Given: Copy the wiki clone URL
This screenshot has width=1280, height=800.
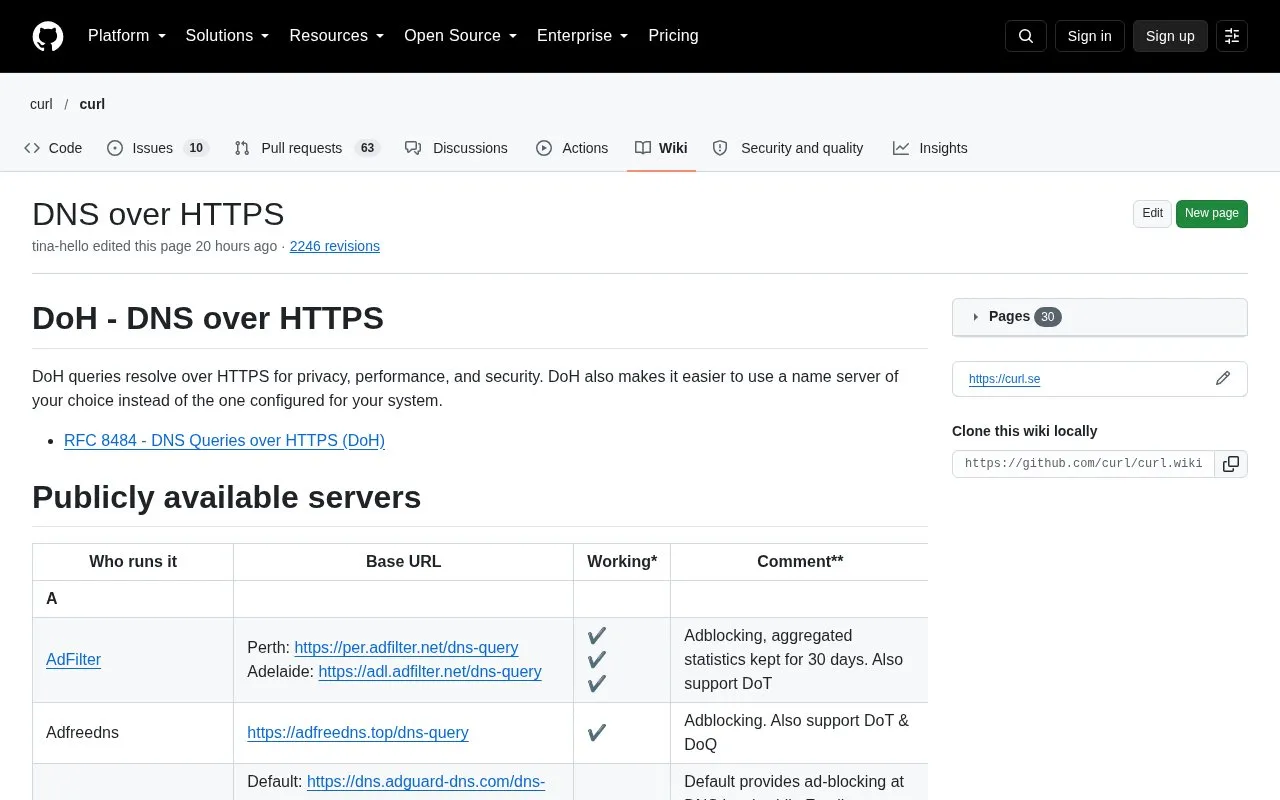Looking at the screenshot, I should tap(1231, 464).
